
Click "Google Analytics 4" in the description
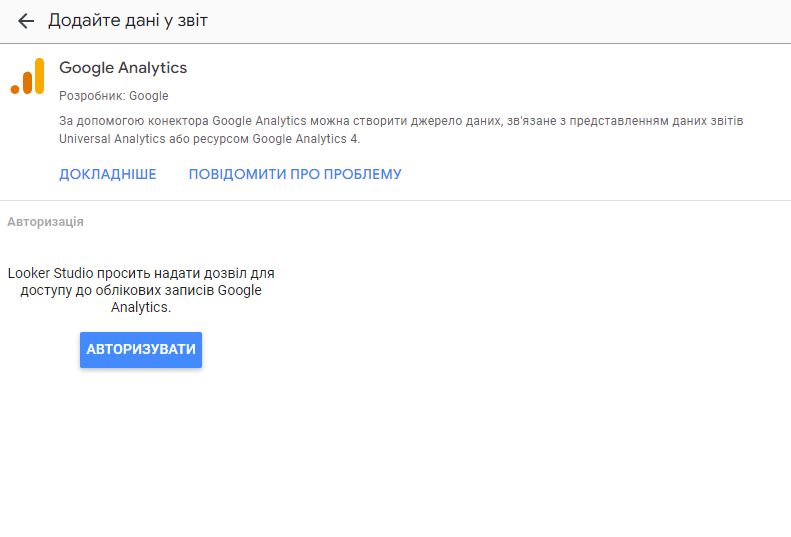(304, 139)
